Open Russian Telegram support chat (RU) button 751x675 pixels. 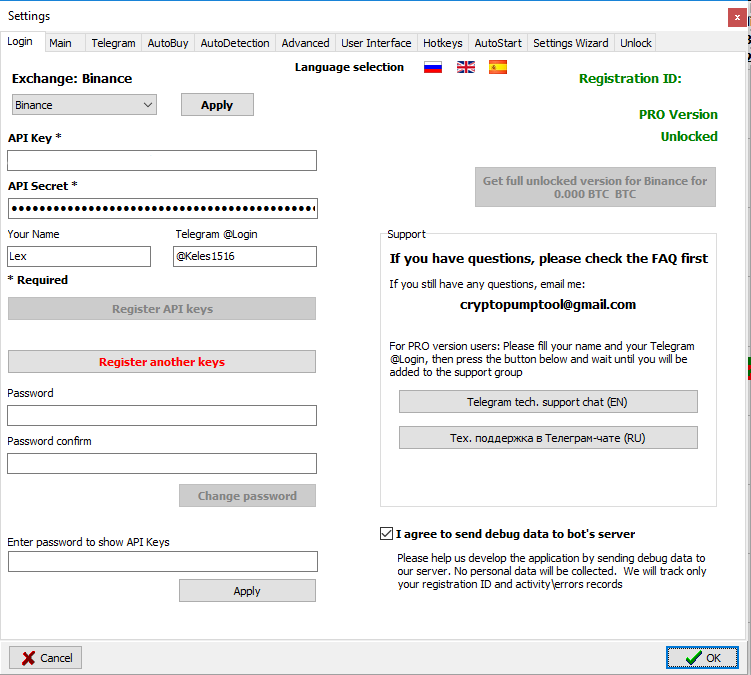click(548, 438)
